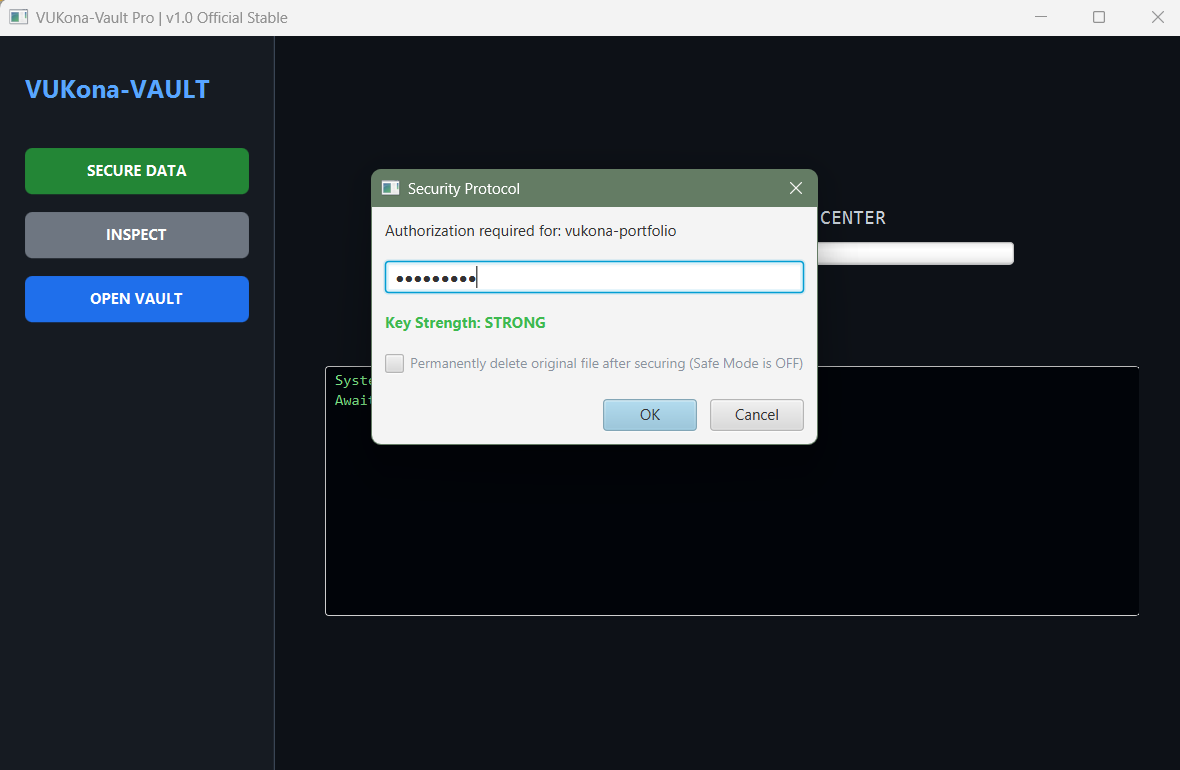This screenshot has width=1180, height=770.
Task: Toggle the permanently delete original file checkbox
Action: [395, 363]
